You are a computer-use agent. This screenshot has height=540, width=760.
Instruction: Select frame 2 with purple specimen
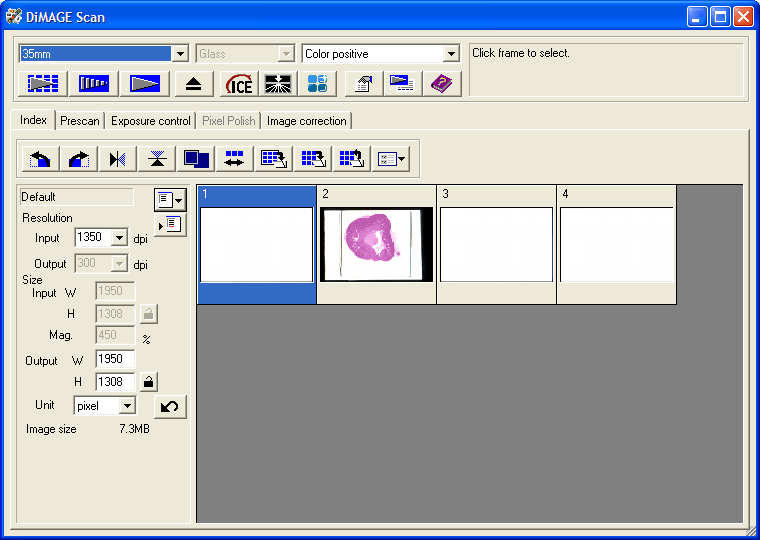377,245
